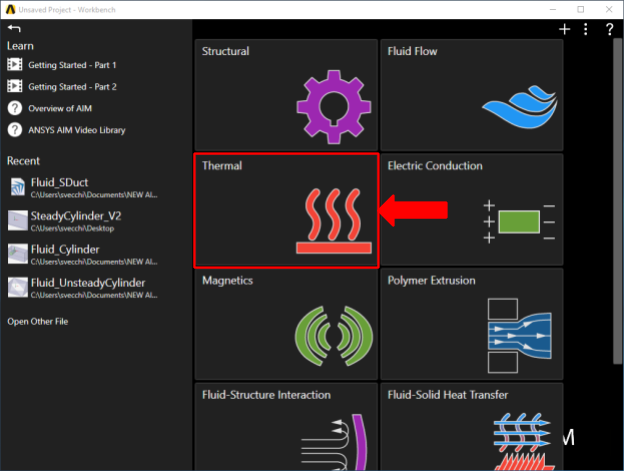Image resolution: width=624 pixels, height=471 pixels.
Task: Click Open Other File
Action: [x=38, y=321]
